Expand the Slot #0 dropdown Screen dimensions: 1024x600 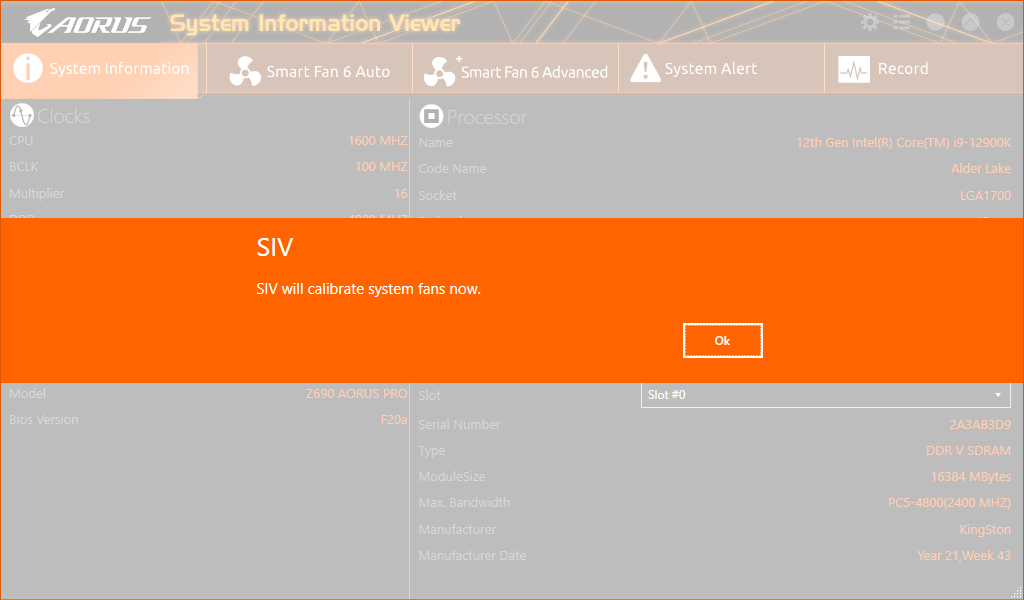click(825, 395)
